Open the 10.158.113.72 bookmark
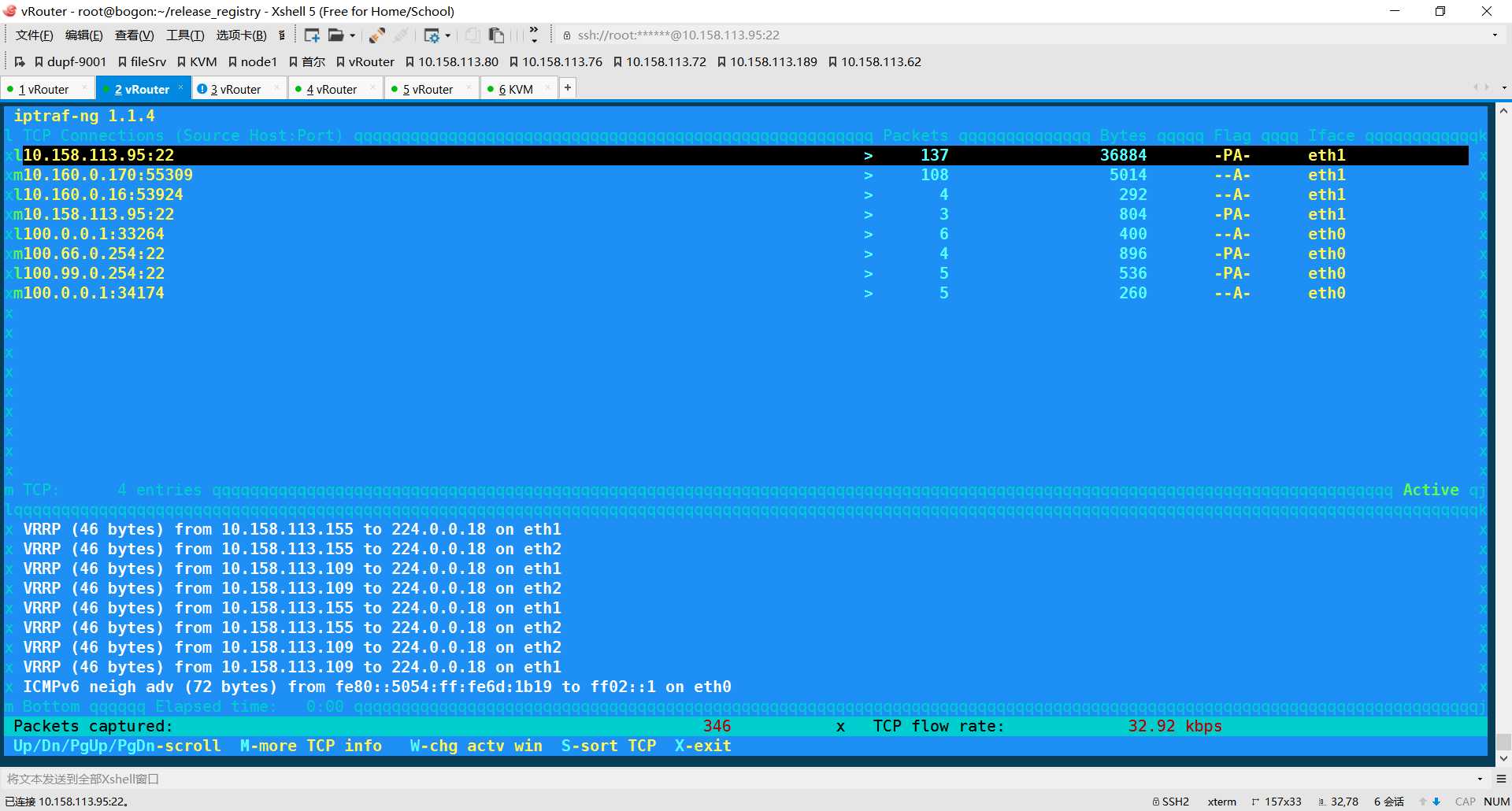 (660, 61)
